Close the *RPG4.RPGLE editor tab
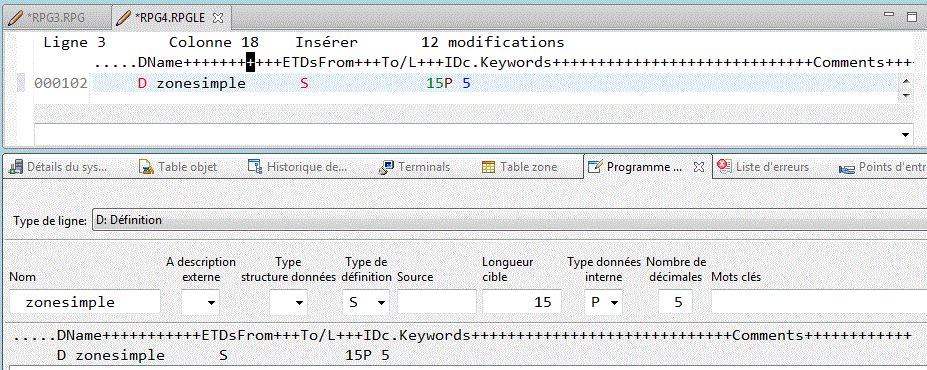Image resolution: width=927 pixels, height=370 pixels. coord(218,18)
